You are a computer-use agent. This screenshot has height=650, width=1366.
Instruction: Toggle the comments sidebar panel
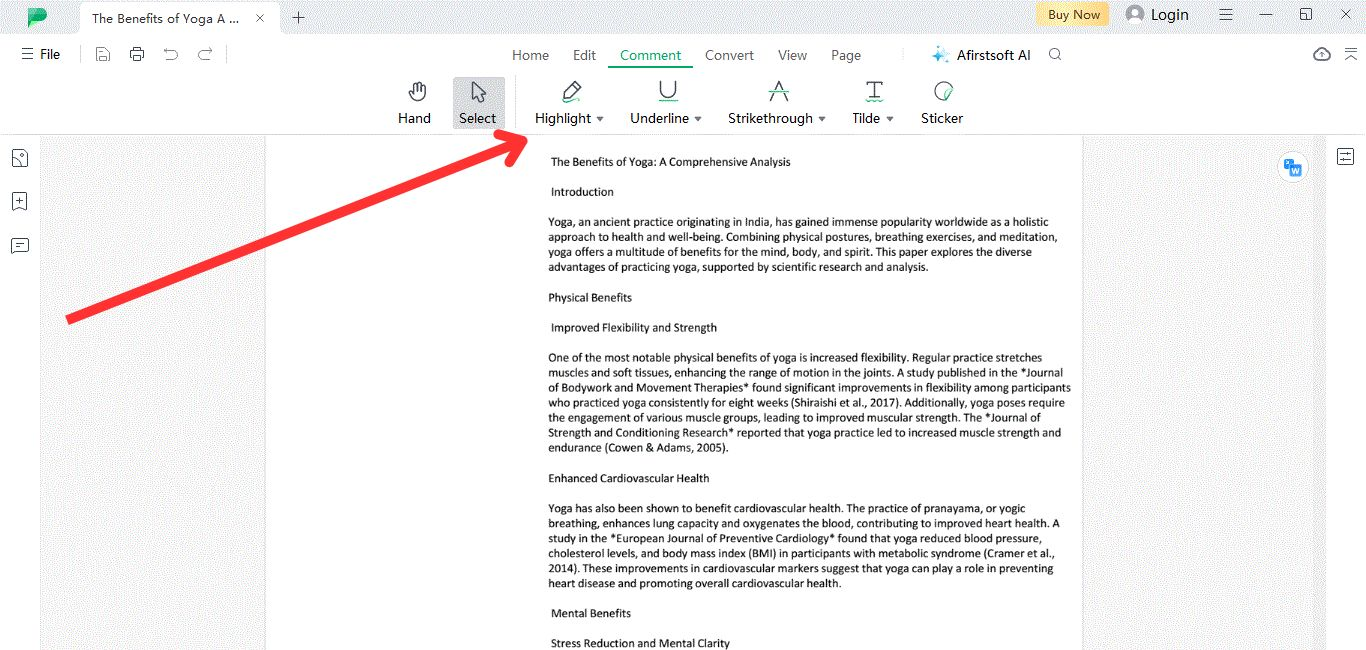coord(19,246)
